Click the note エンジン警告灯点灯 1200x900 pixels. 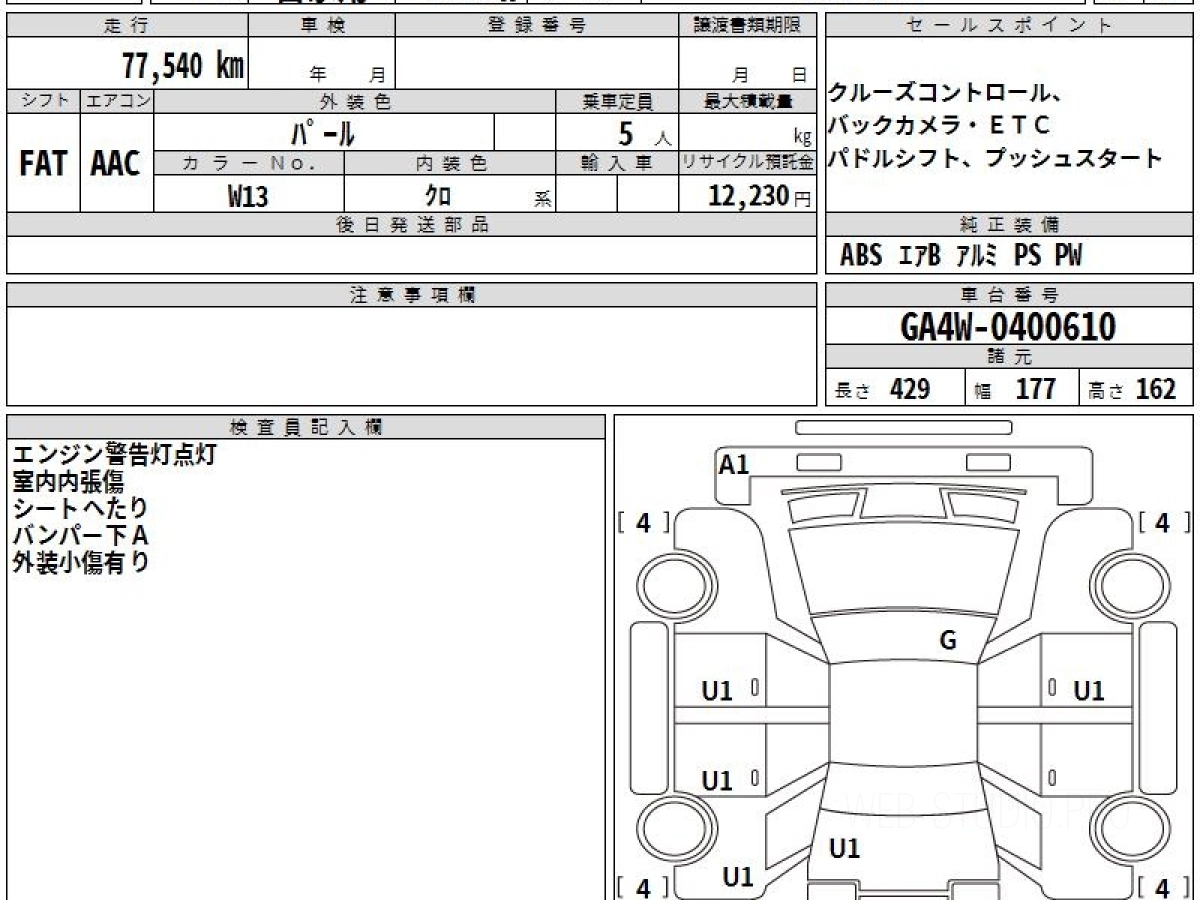[114, 454]
